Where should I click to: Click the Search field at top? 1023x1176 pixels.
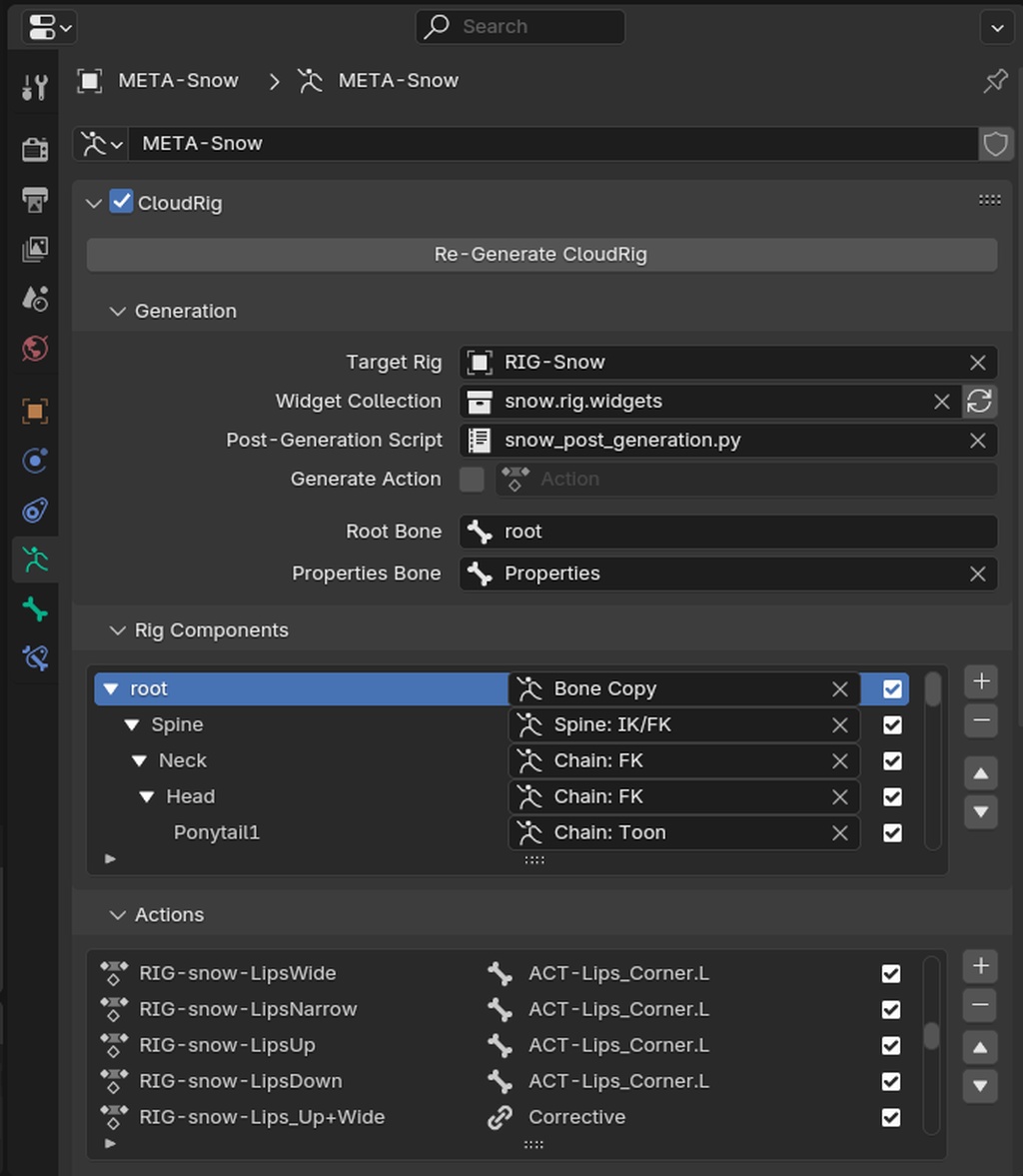coord(519,27)
